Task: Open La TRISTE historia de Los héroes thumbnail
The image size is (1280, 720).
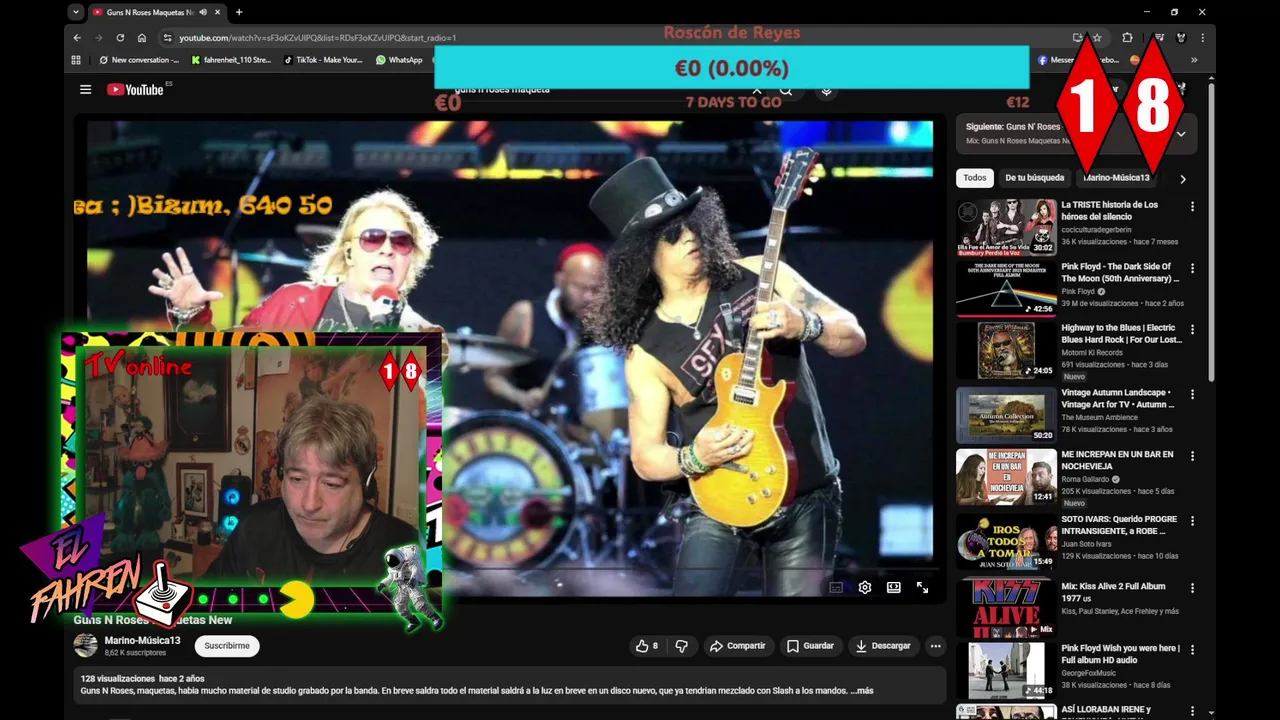Action: point(1006,227)
